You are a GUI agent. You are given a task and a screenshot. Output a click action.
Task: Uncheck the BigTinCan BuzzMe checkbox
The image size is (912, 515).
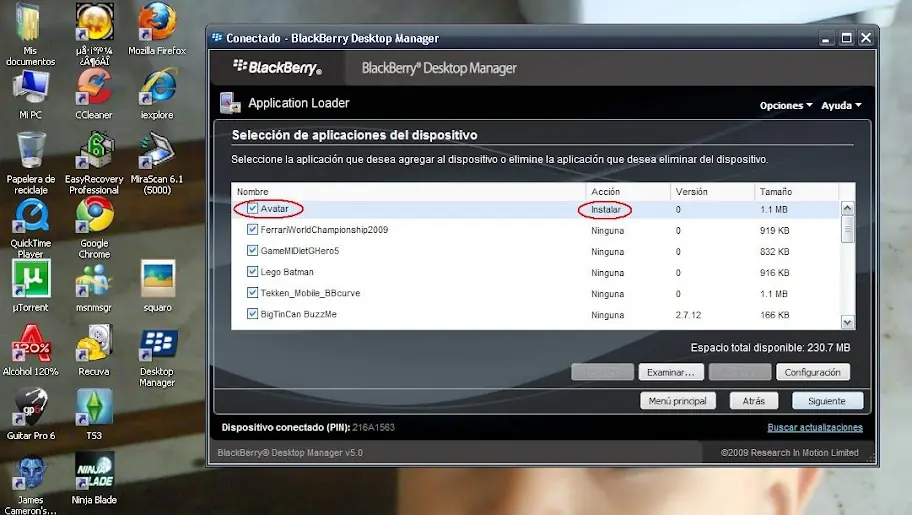[252, 314]
